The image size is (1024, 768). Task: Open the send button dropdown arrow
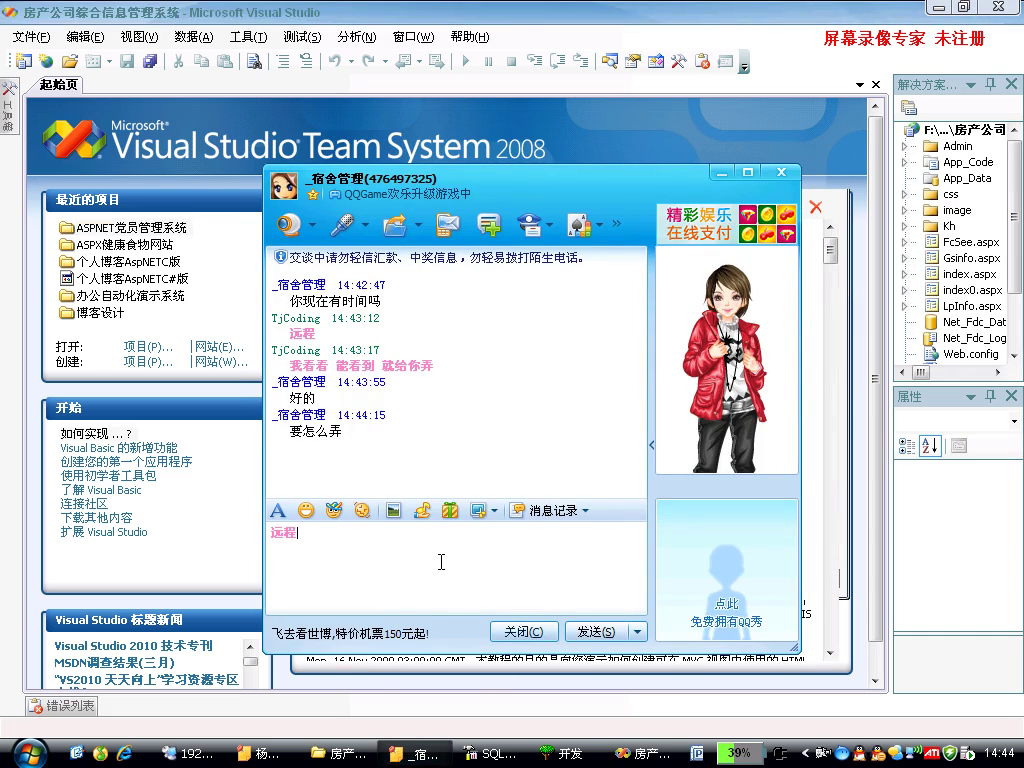(637, 632)
